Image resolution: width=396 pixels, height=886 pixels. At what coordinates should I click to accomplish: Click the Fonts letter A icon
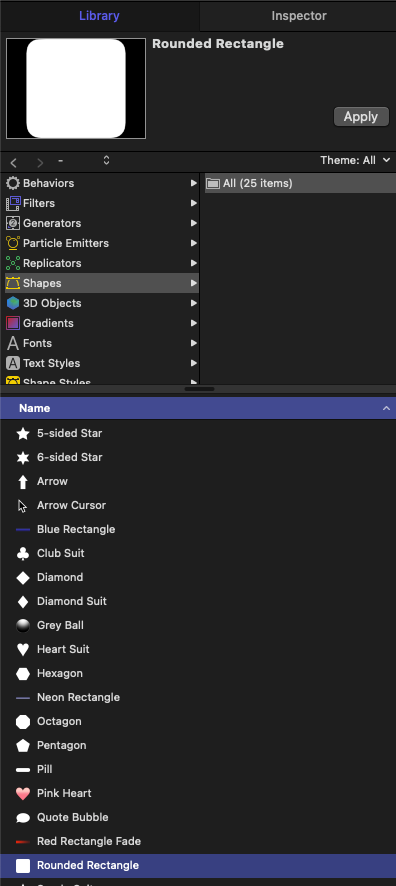coord(12,343)
